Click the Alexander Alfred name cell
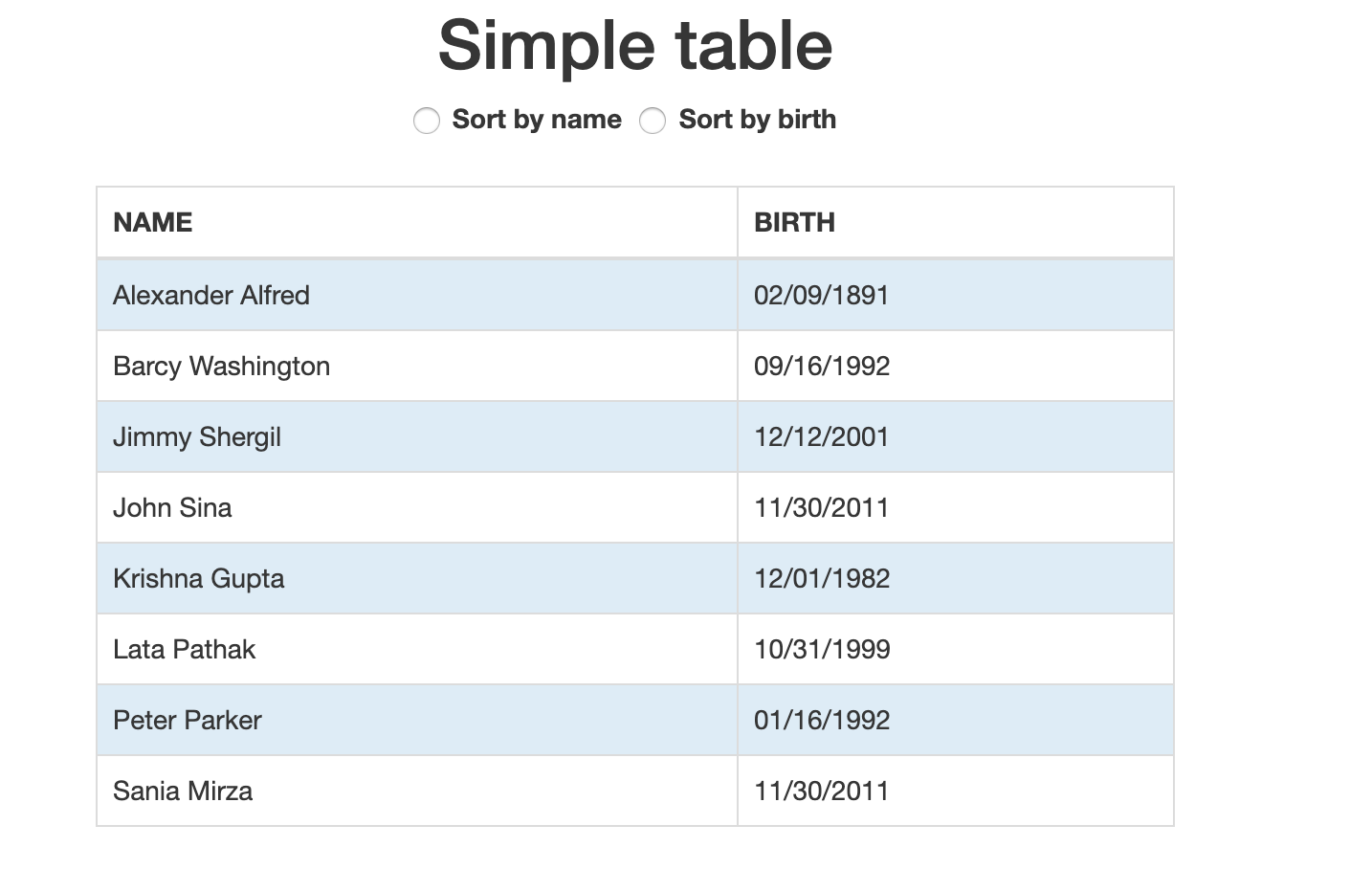The image size is (1372, 892). point(211,295)
